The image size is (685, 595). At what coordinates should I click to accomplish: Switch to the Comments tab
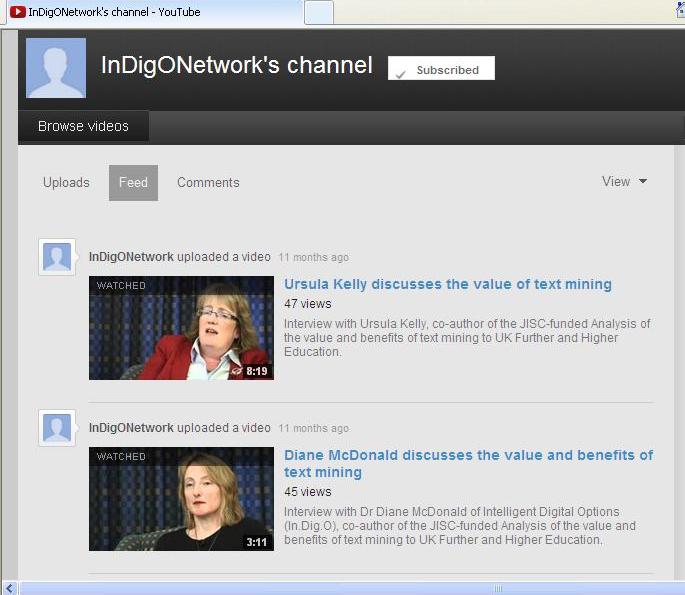208,183
